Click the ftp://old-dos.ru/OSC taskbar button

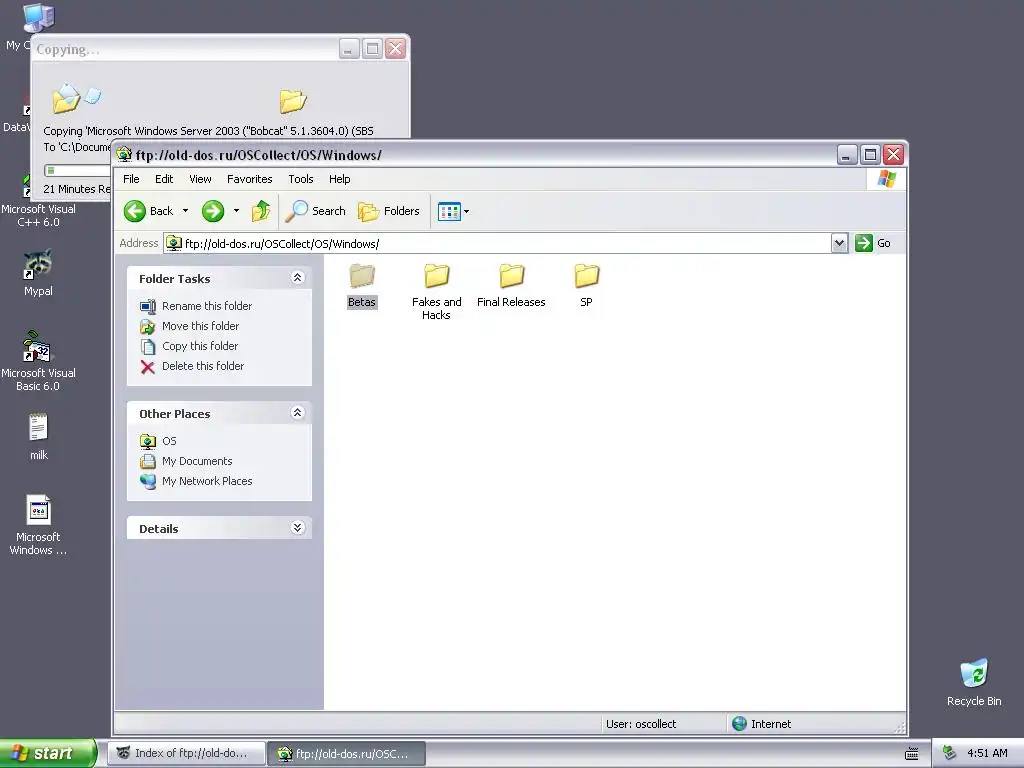click(x=347, y=753)
